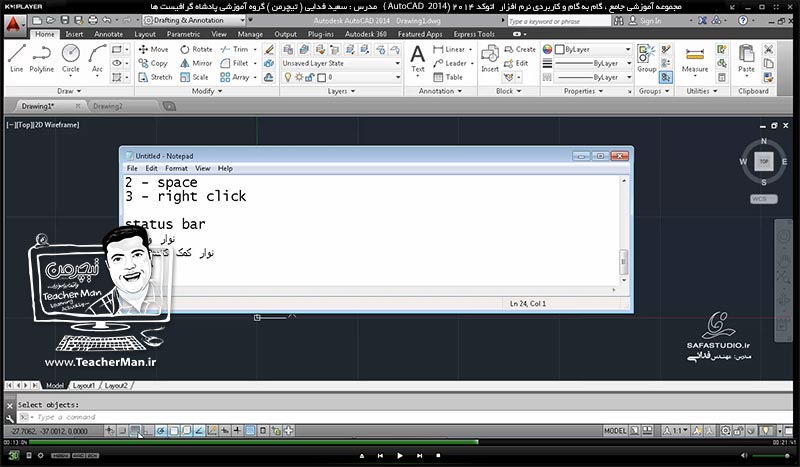
Task: Toggle Ortho Mode in status bar
Action: click(147, 431)
